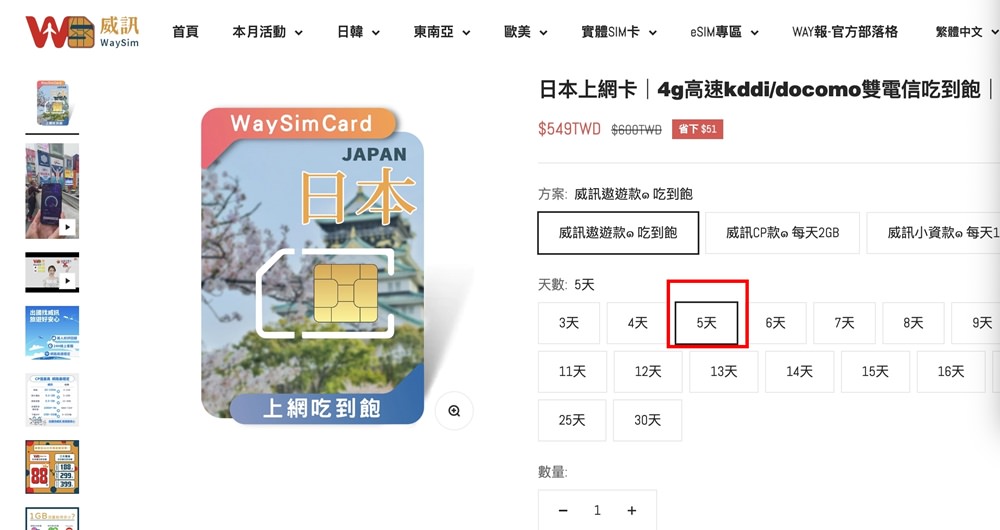Play the phone street video thumbnail
1000x530 pixels.
point(52,191)
